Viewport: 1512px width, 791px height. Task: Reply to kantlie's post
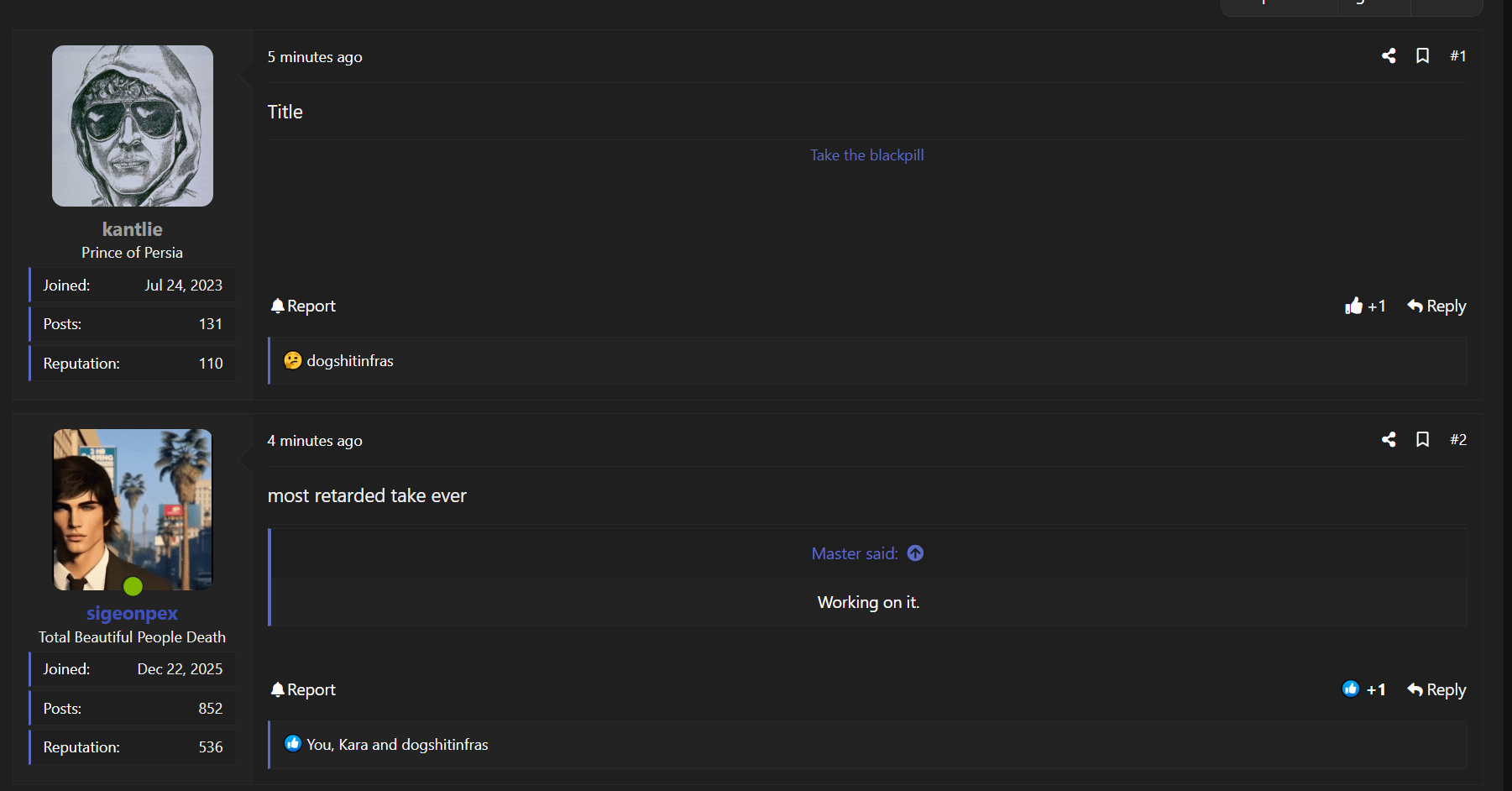(1436, 306)
